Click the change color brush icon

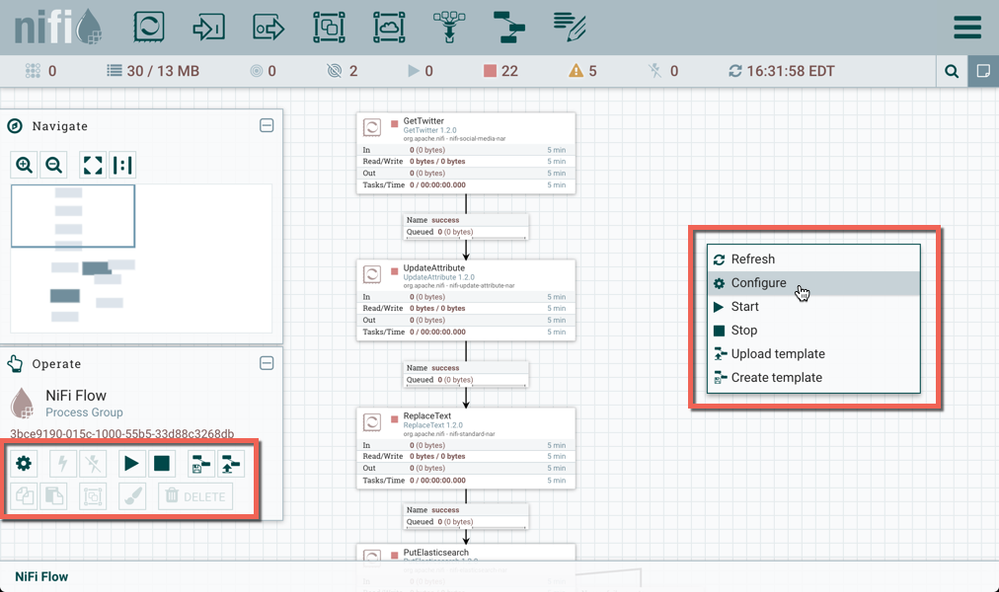133,496
